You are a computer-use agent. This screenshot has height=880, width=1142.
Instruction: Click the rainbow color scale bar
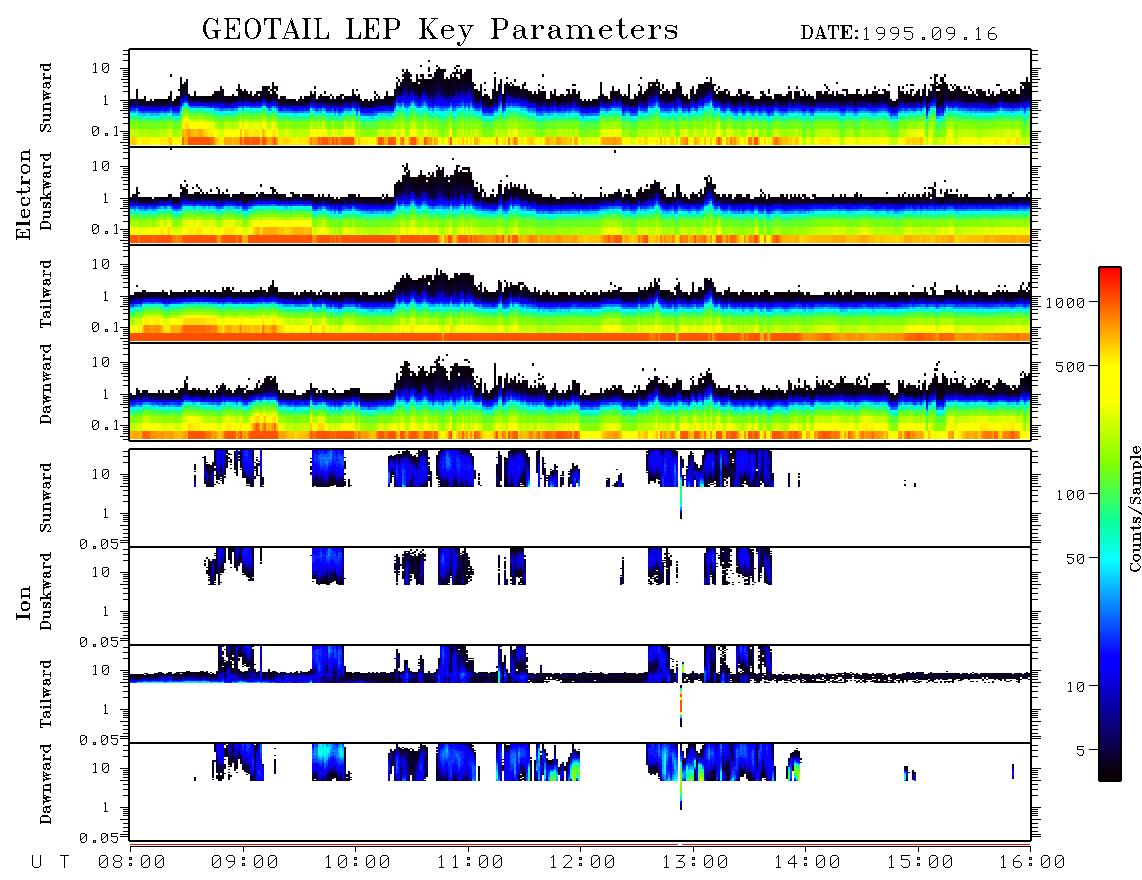1110,524
